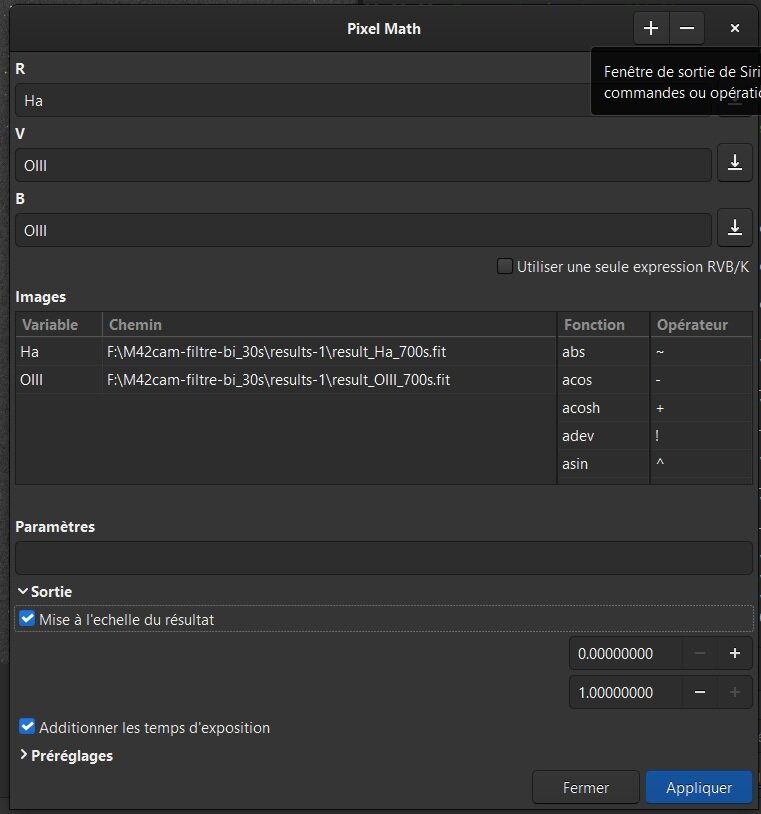
Task: Close the Pixel Math dialog window
Action: click(x=735, y=28)
